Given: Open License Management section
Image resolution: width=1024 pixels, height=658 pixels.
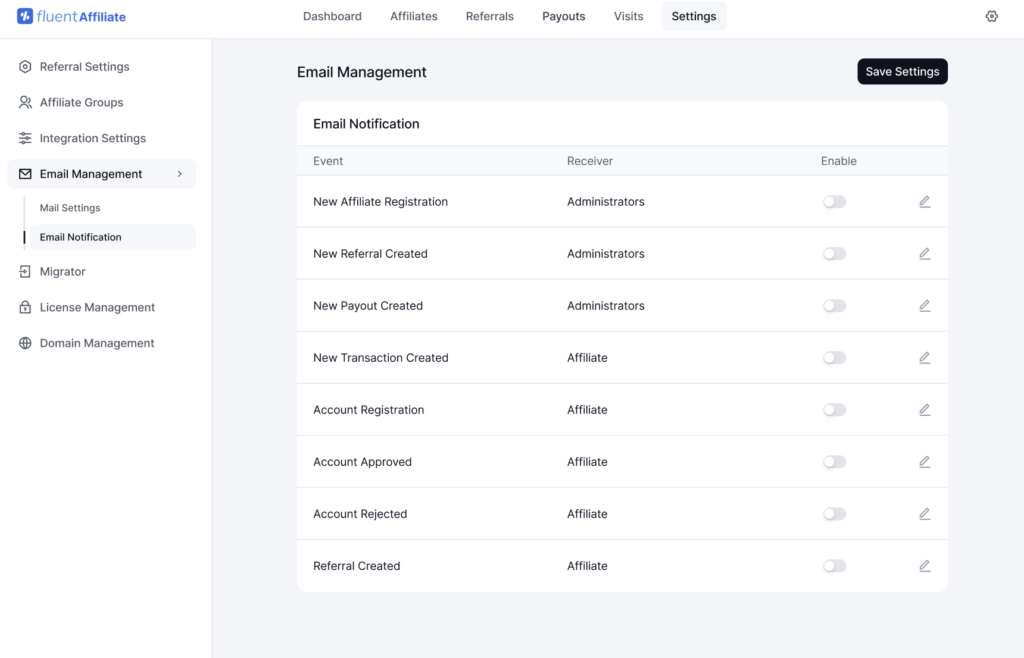Looking at the screenshot, I should pyautogui.click(x=97, y=307).
